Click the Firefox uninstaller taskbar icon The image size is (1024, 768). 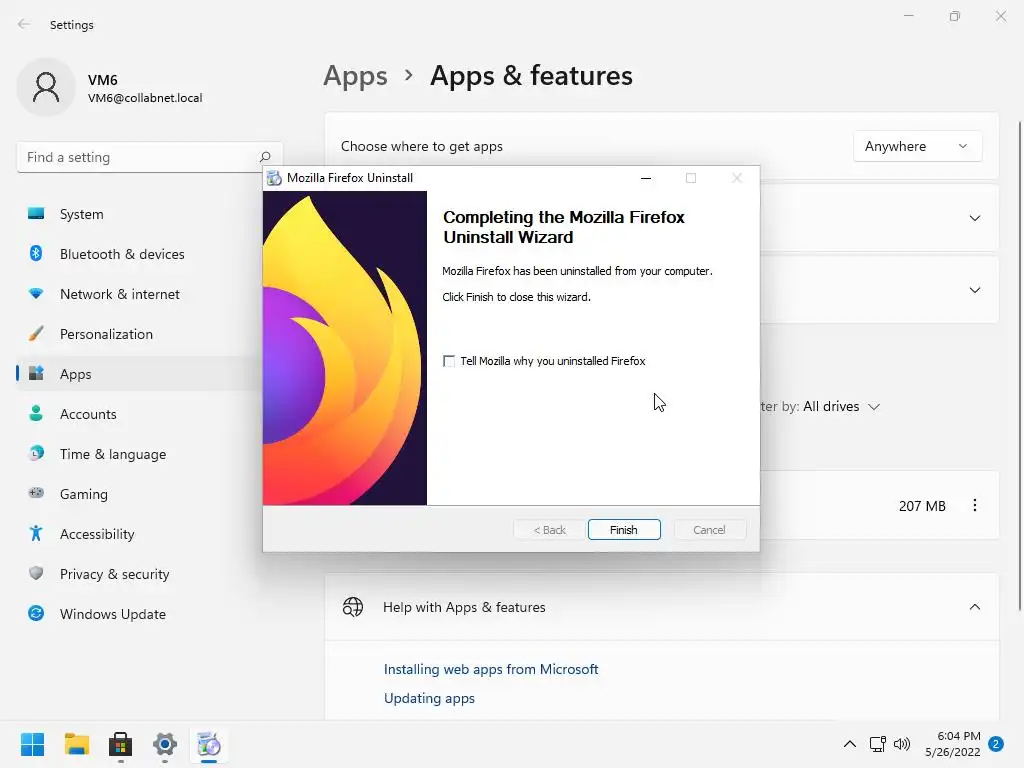209,744
